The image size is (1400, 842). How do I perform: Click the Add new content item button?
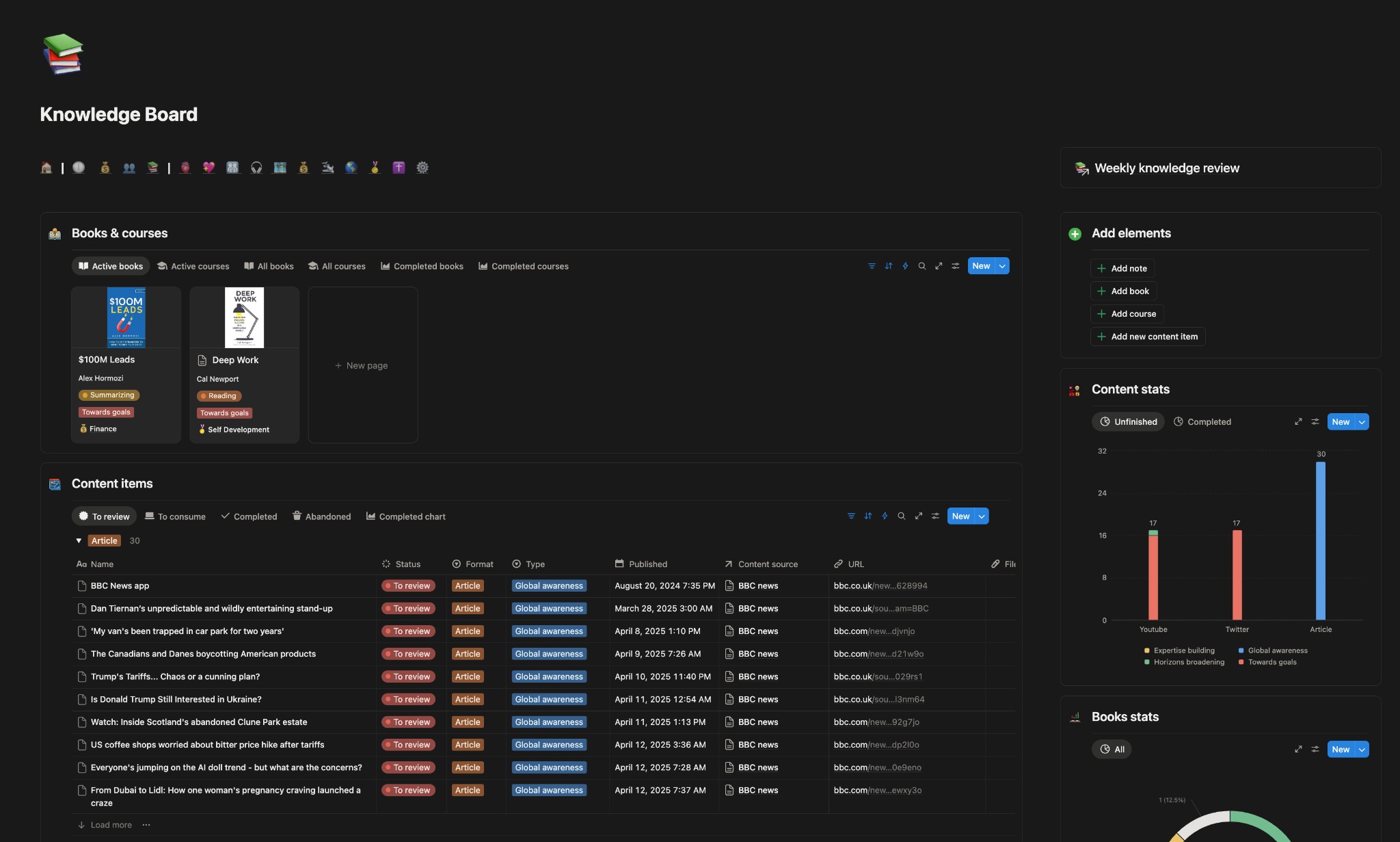click(x=1147, y=336)
